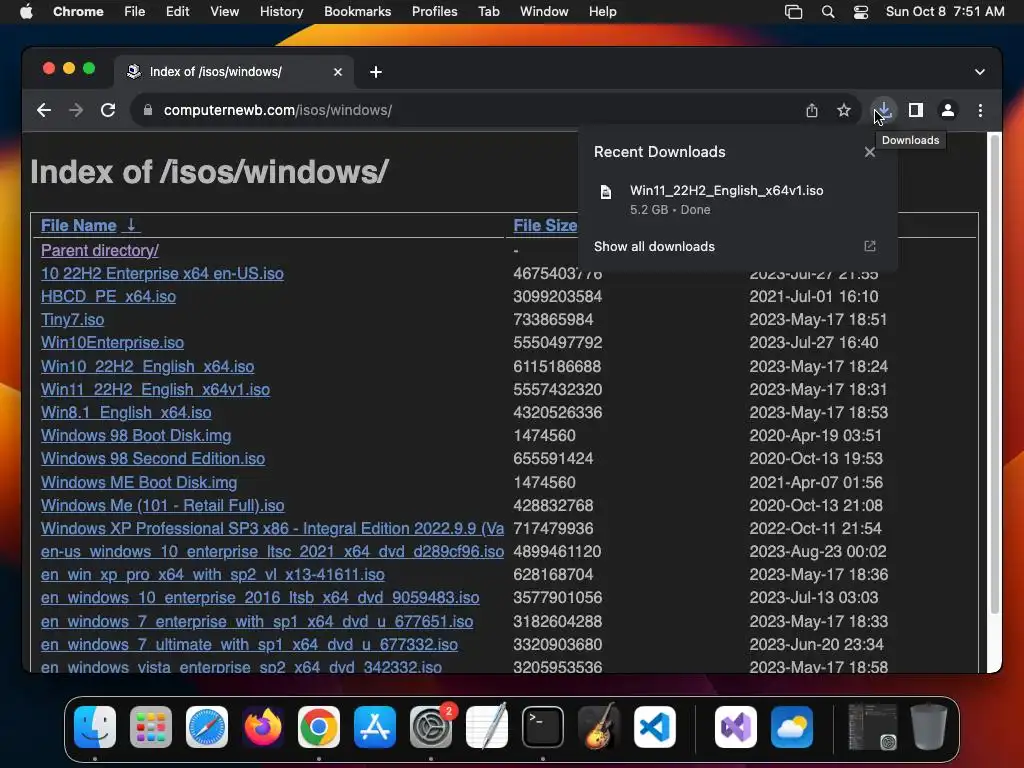
Task: Click the file icon next to Win11_22H2 download
Action: point(605,192)
